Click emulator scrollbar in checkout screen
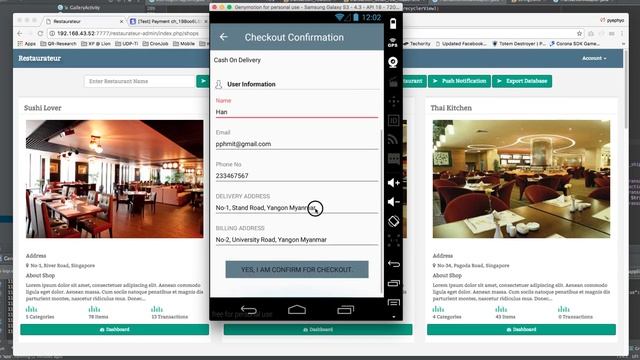The width and height of the screenshot is (640, 360). point(382,211)
